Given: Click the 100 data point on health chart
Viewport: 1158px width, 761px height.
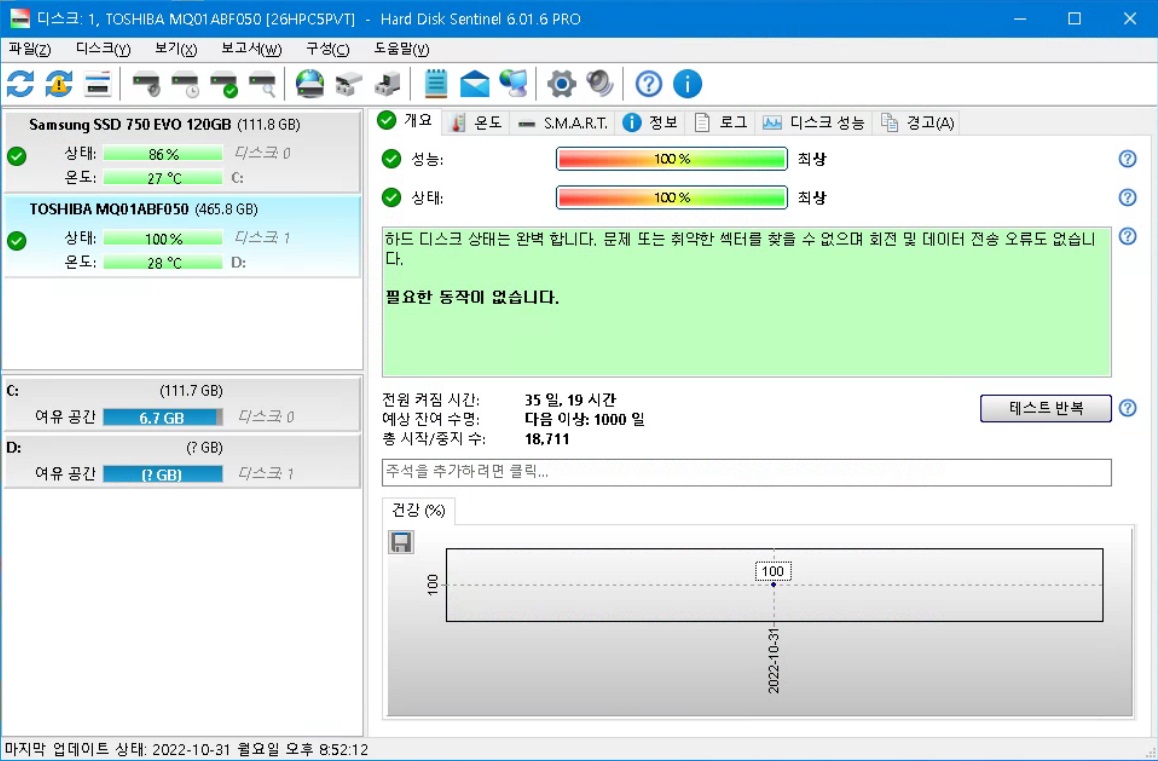Looking at the screenshot, I should click(x=773, y=584).
